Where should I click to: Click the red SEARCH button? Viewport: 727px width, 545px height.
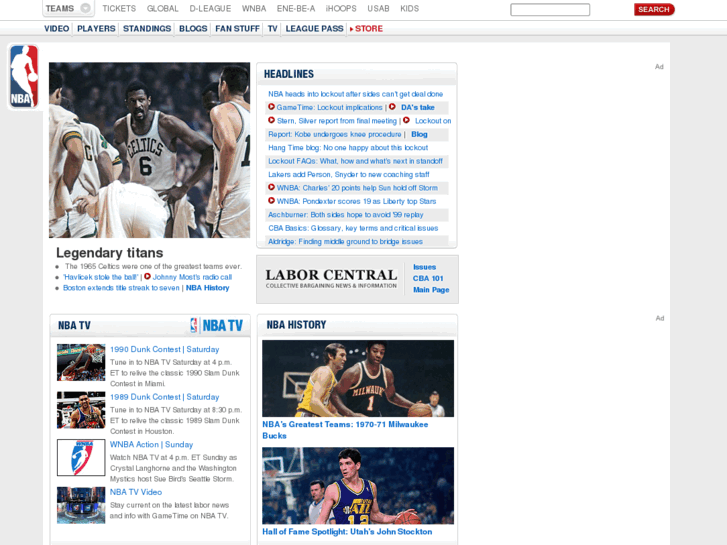point(654,9)
